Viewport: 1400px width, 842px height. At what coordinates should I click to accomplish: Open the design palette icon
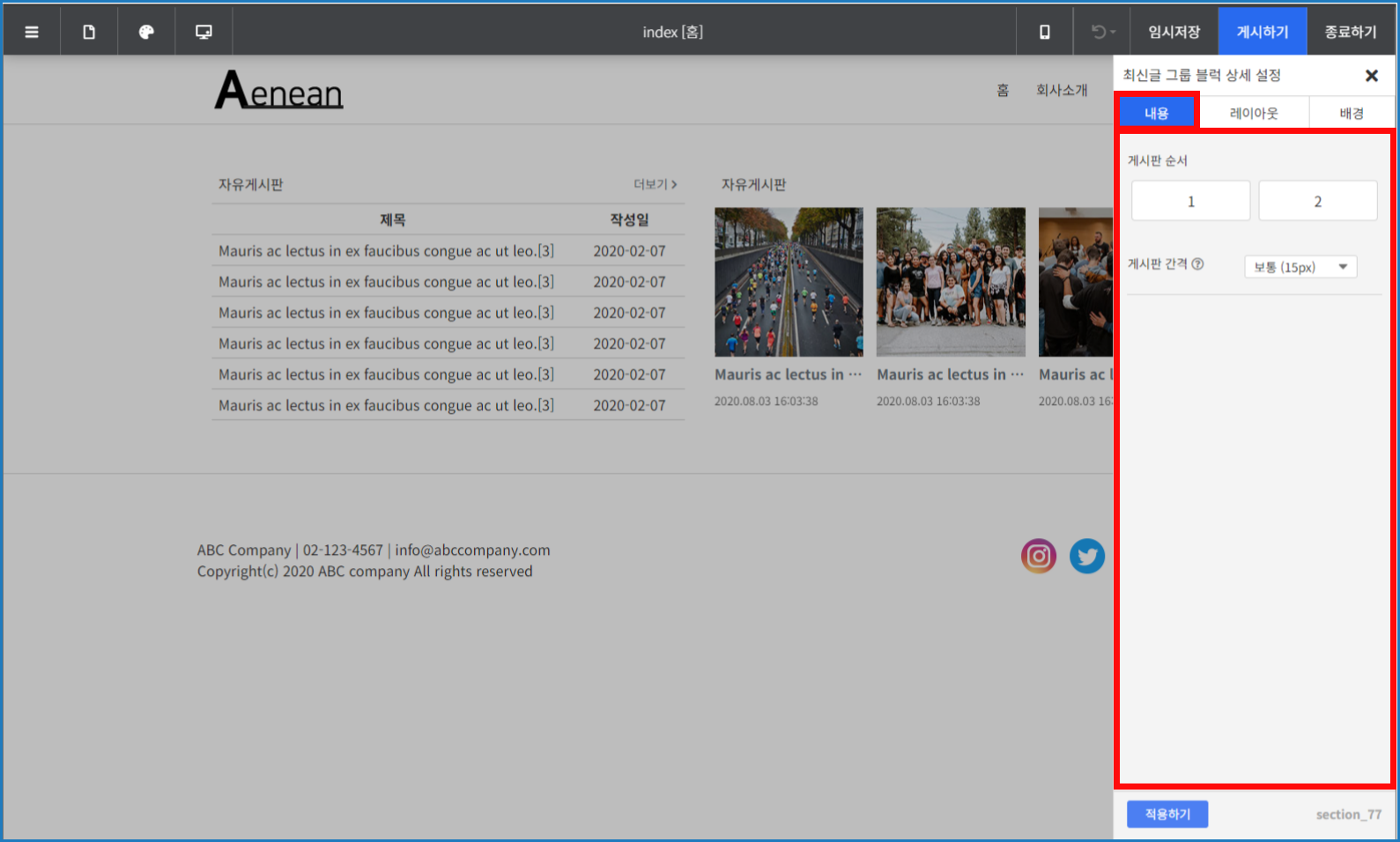coord(146,33)
